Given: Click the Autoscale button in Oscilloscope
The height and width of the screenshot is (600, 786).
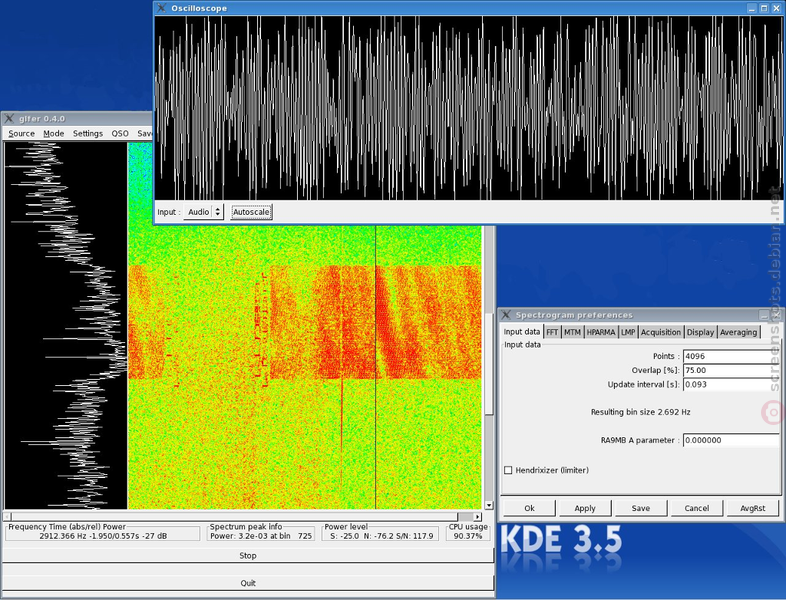Looking at the screenshot, I should pyautogui.click(x=251, y=212).
